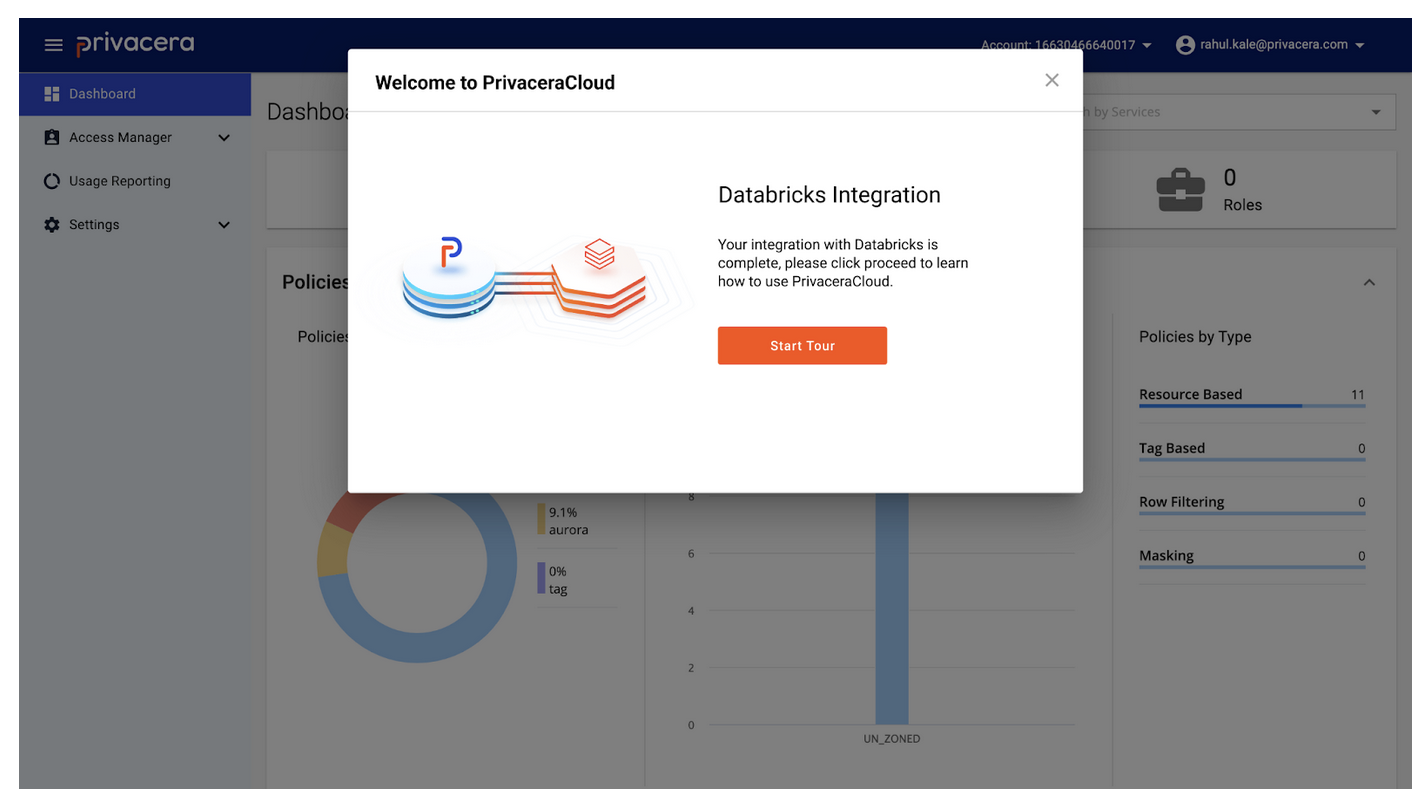The image size is (1428, 806).
Task: Open the Search by Services dropdown
Action: tap(1376, 112)
